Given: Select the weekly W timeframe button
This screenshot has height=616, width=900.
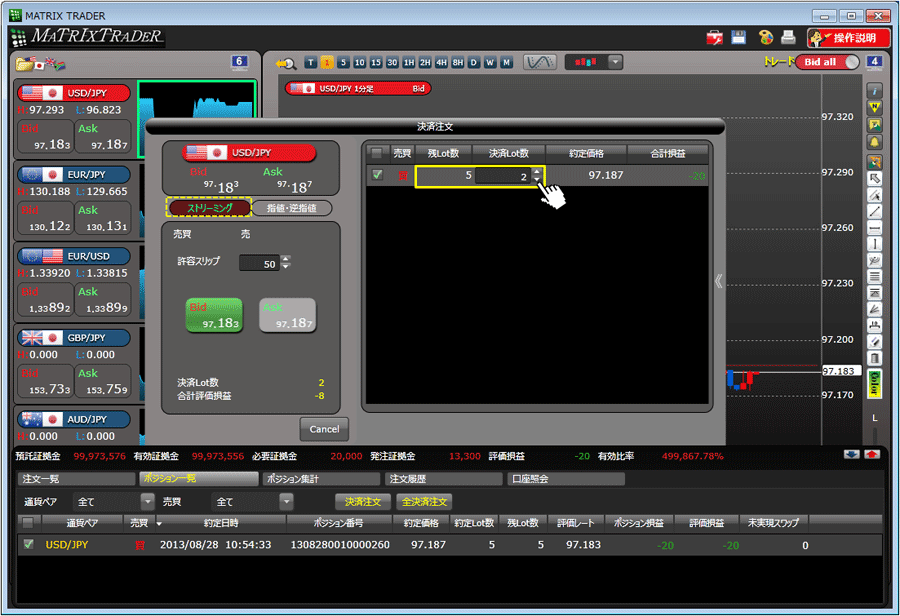Looking at the screenshot, I should 490,63.
